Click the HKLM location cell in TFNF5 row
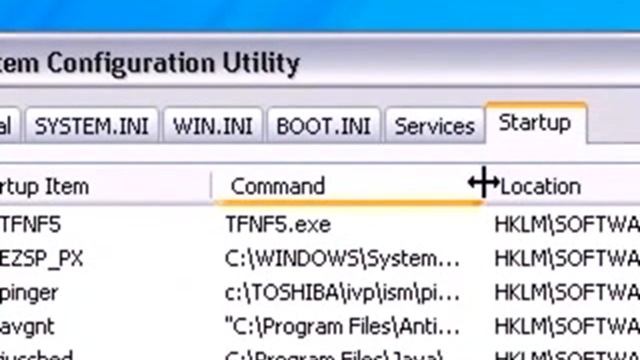Screen dimensions: 640x360 point(567,224)
